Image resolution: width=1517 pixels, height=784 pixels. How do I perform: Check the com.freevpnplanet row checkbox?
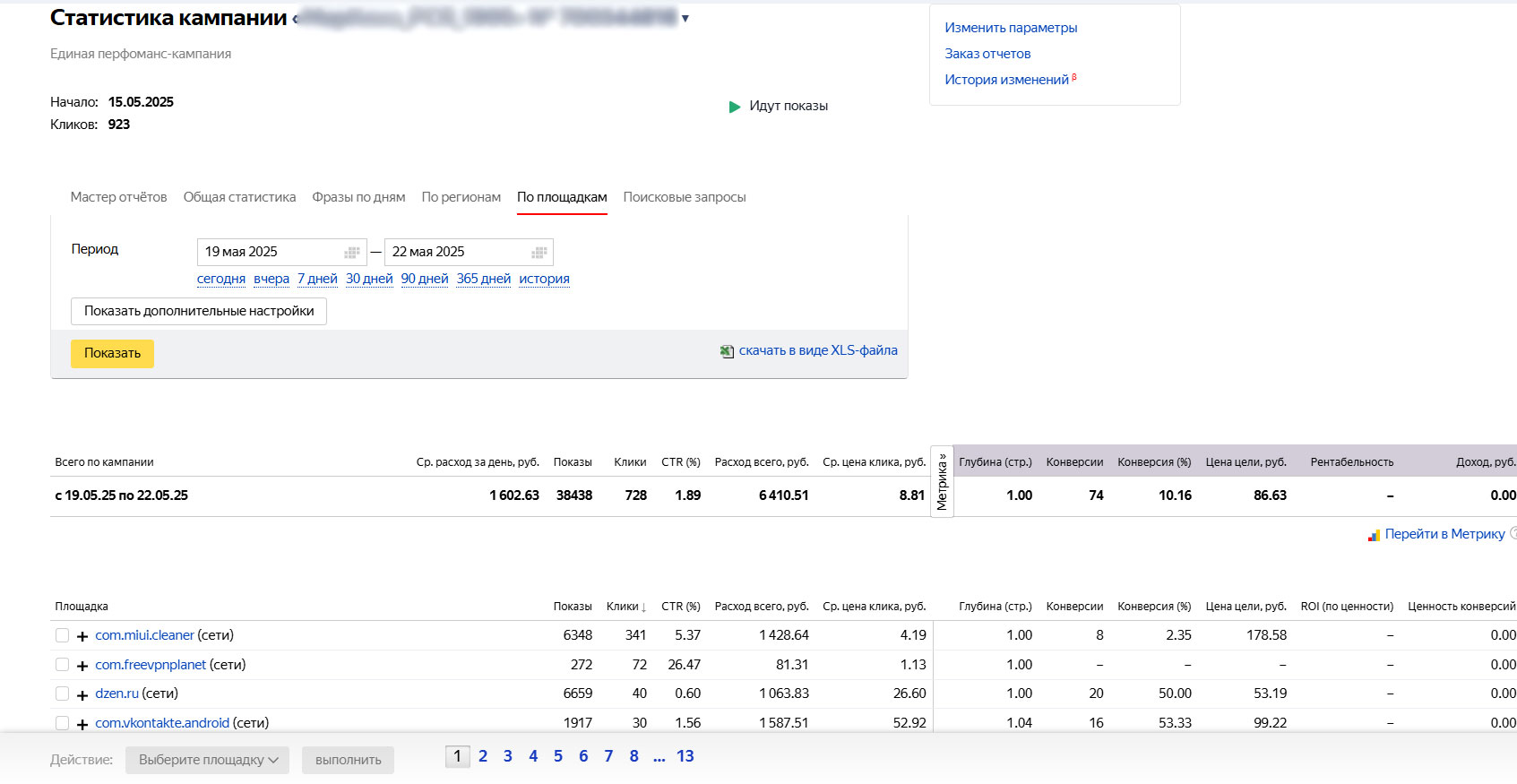click(62, 665)
